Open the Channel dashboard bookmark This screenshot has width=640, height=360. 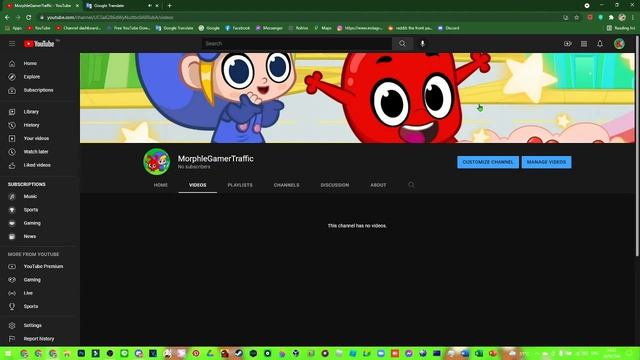(x=78, y=28)
